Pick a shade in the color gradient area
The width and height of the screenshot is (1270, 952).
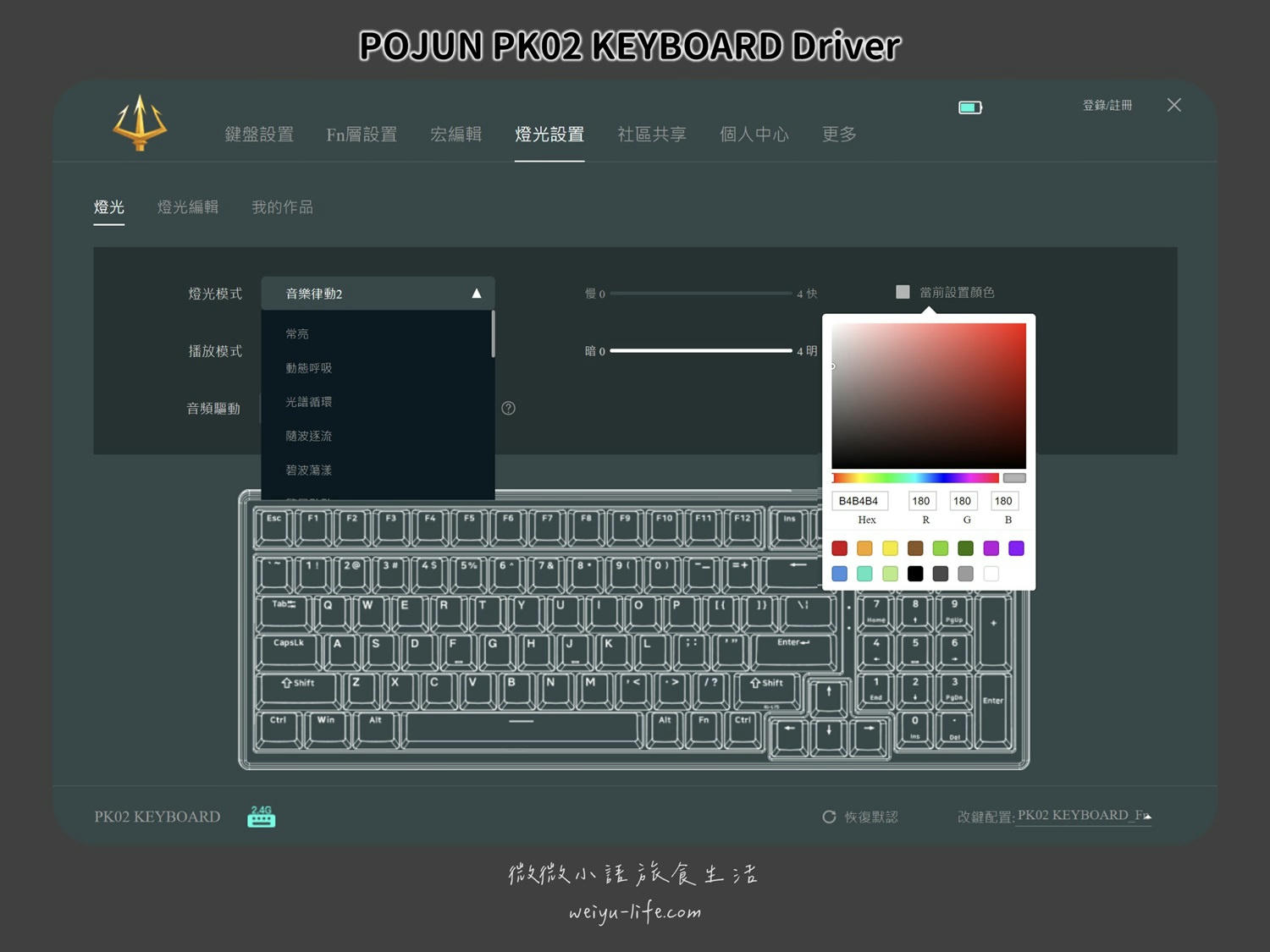(x=929, y=395)
